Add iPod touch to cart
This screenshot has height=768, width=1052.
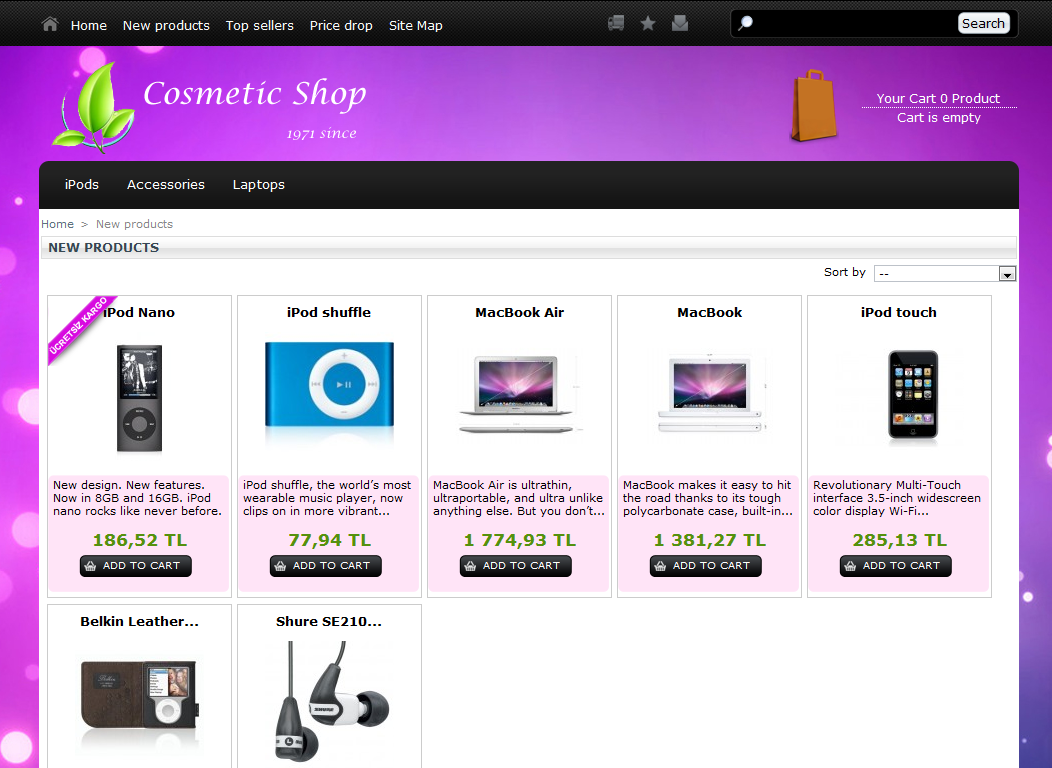[x=895, y=566]
